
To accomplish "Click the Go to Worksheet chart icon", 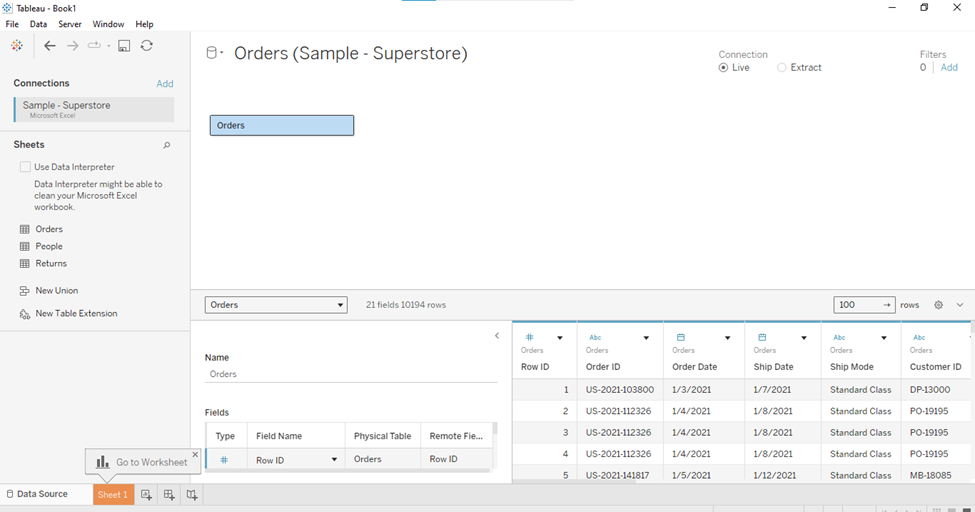I will [103, 462].
